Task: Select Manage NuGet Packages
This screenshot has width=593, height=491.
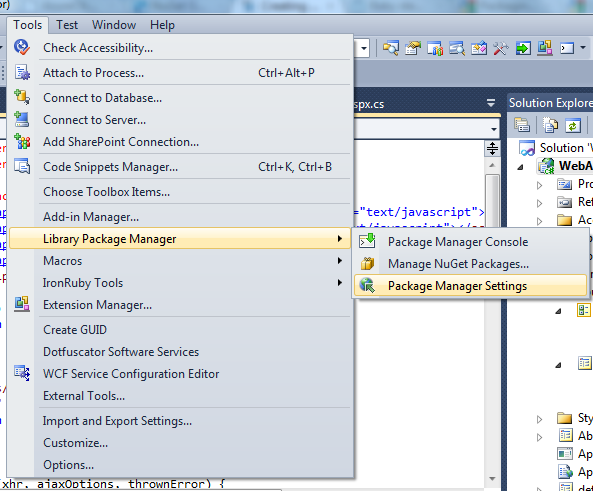Action: (x=470, y=264)
